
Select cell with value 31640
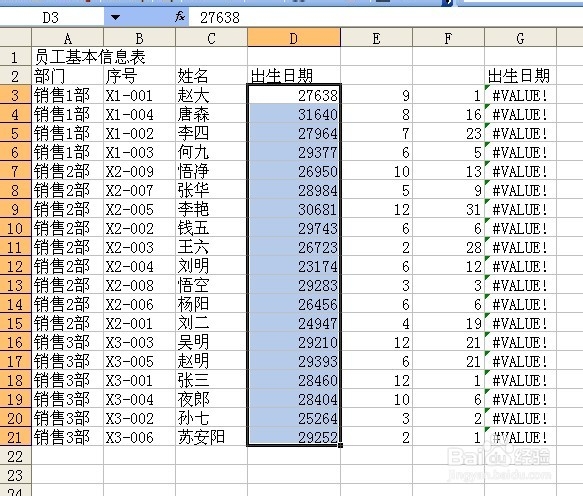[x=294, y=114]
